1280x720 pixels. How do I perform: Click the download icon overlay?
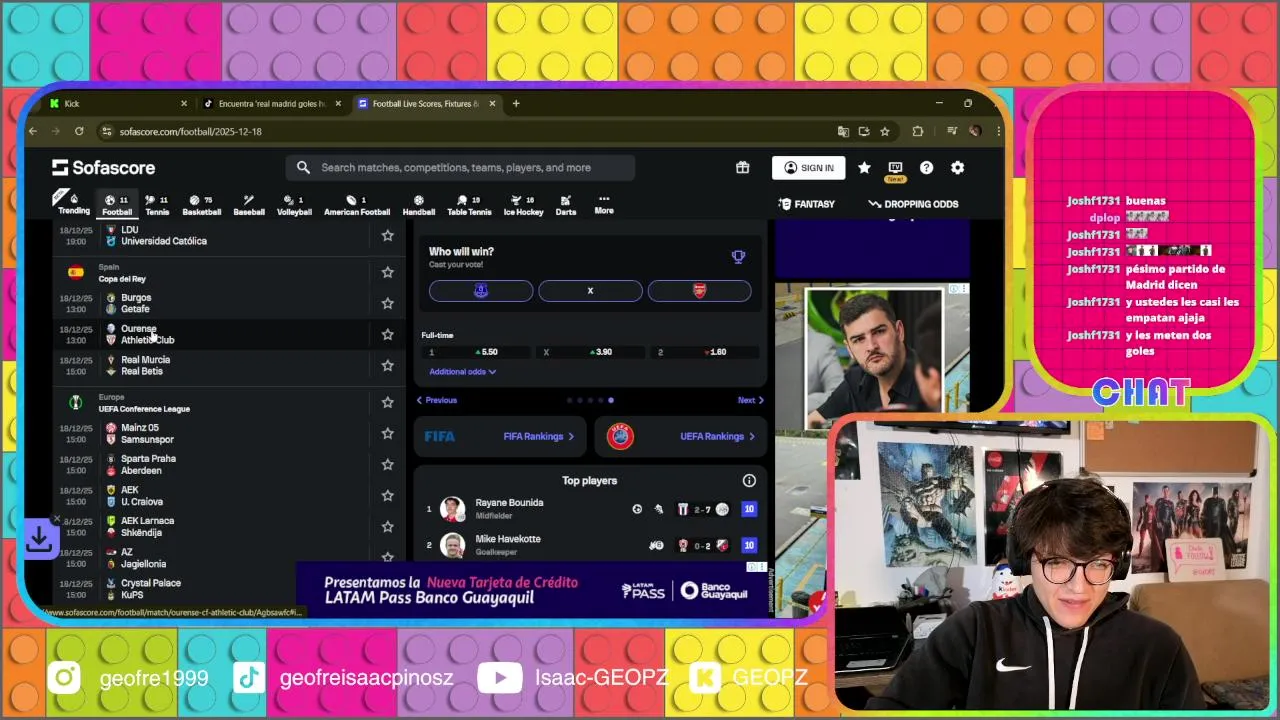pyautogui.click(x=40, y=540)
